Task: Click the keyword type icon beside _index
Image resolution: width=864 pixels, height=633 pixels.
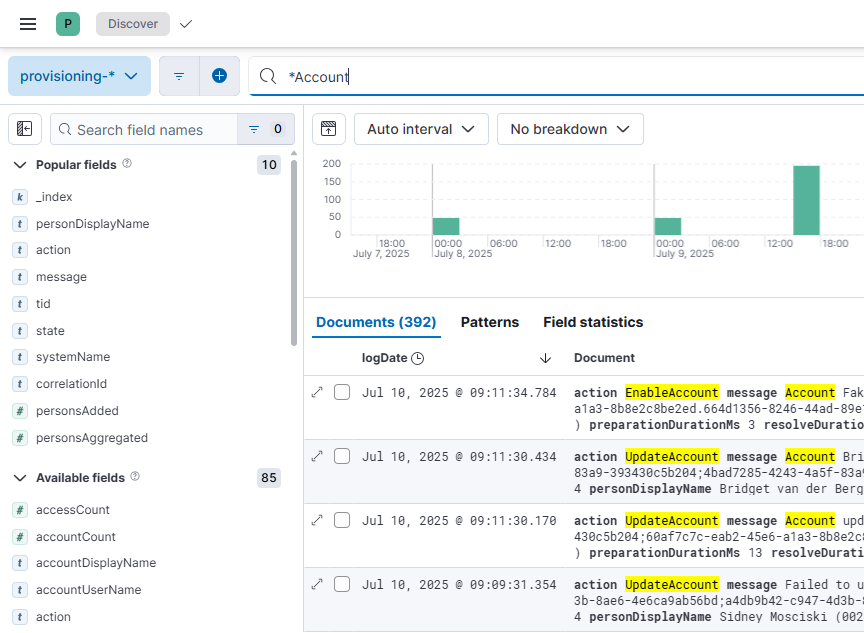Action: [x=20, y=197]
